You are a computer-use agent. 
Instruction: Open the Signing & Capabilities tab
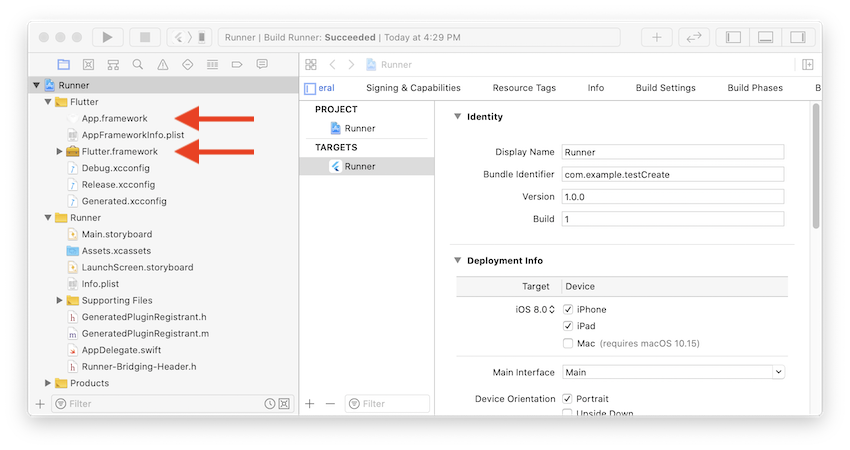[413, 88]
